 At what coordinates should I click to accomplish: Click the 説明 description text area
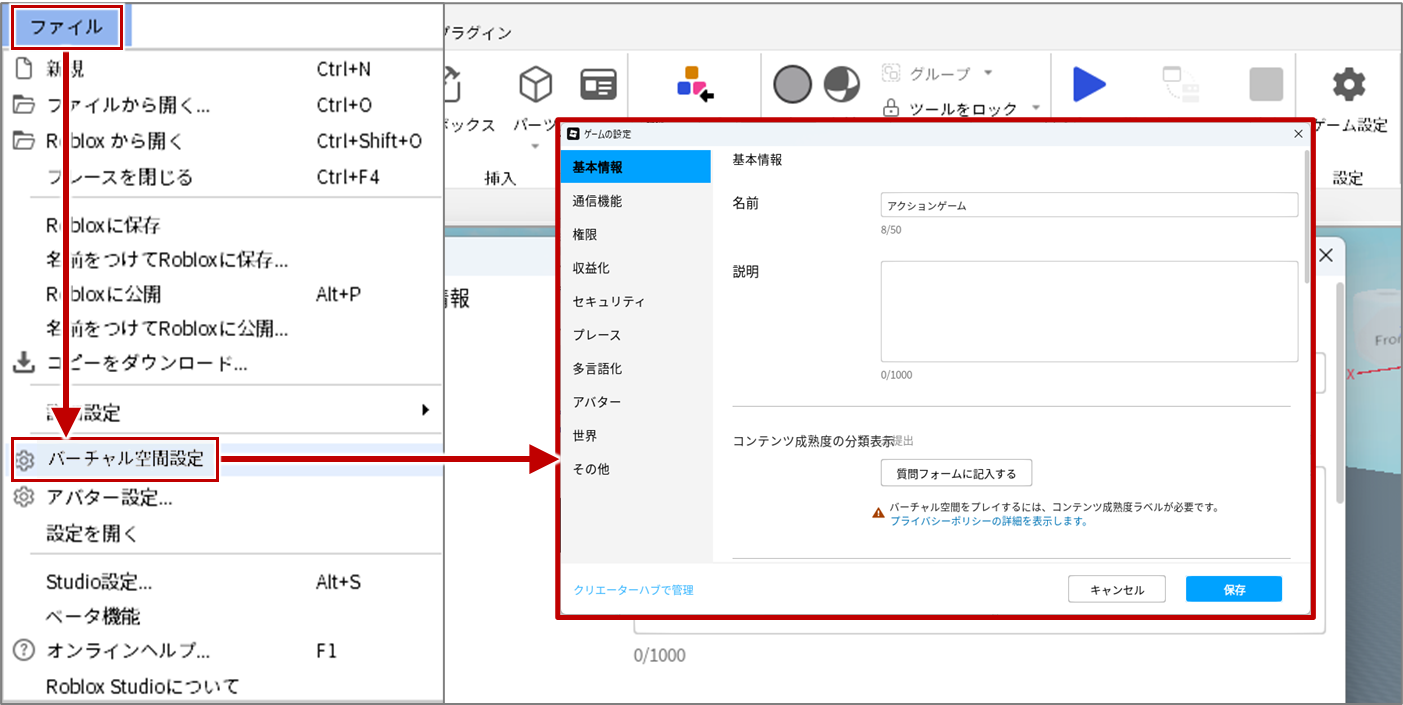click(1089, 311)
